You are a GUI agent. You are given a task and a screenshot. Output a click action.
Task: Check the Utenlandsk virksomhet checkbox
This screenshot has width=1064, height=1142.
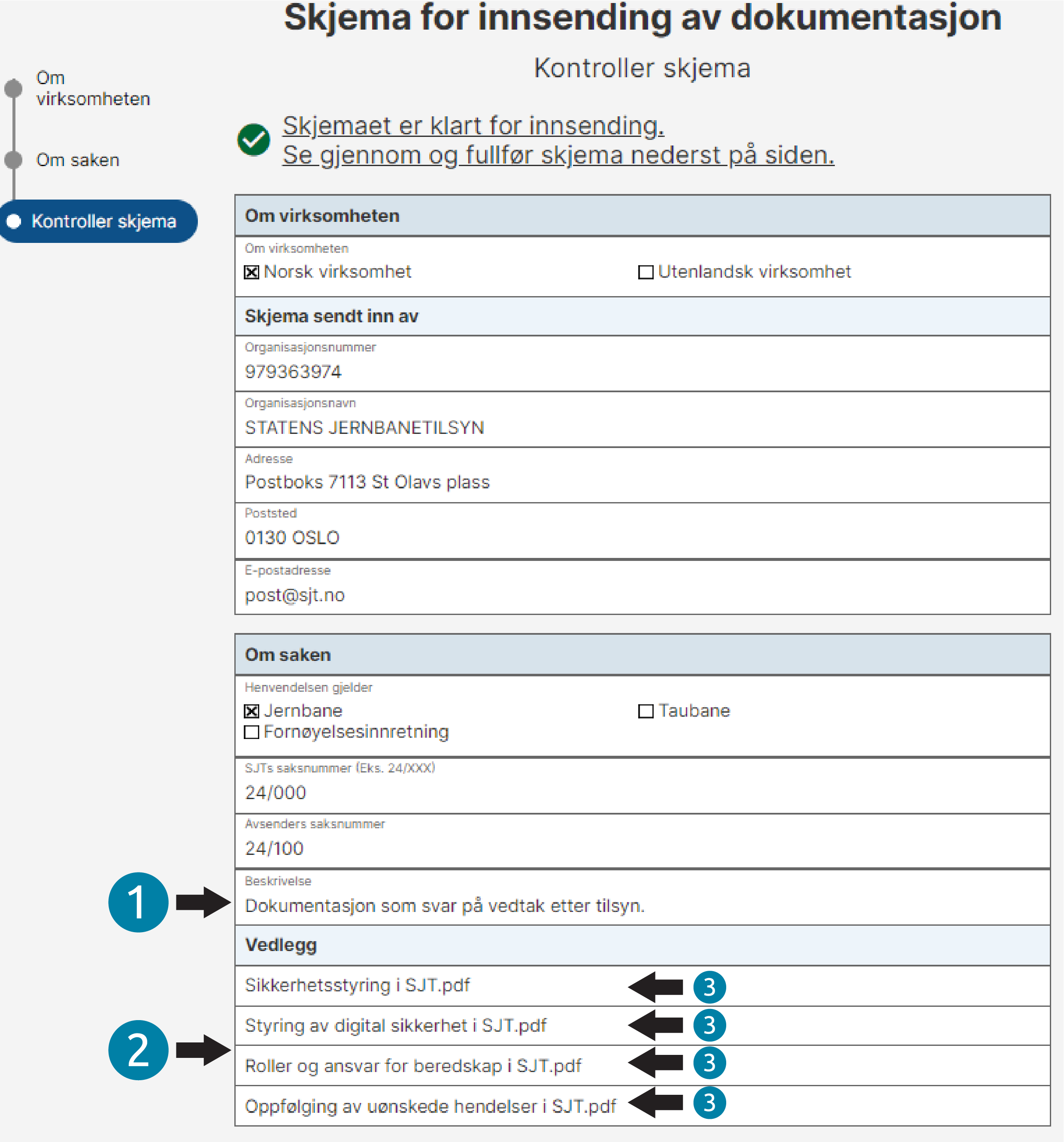coord(646,272)
